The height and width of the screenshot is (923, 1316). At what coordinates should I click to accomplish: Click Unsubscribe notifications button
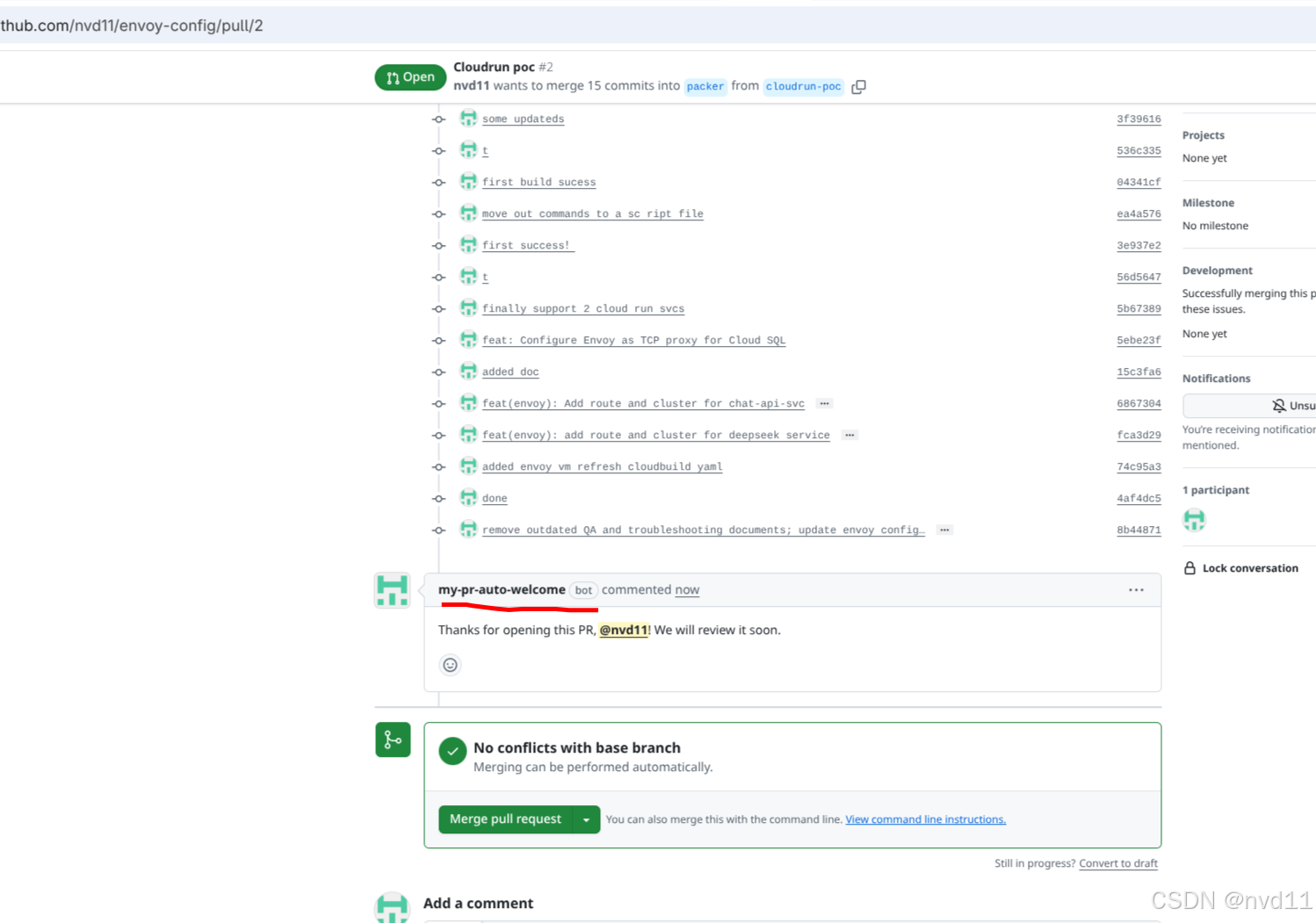[x=1249, y=406]
